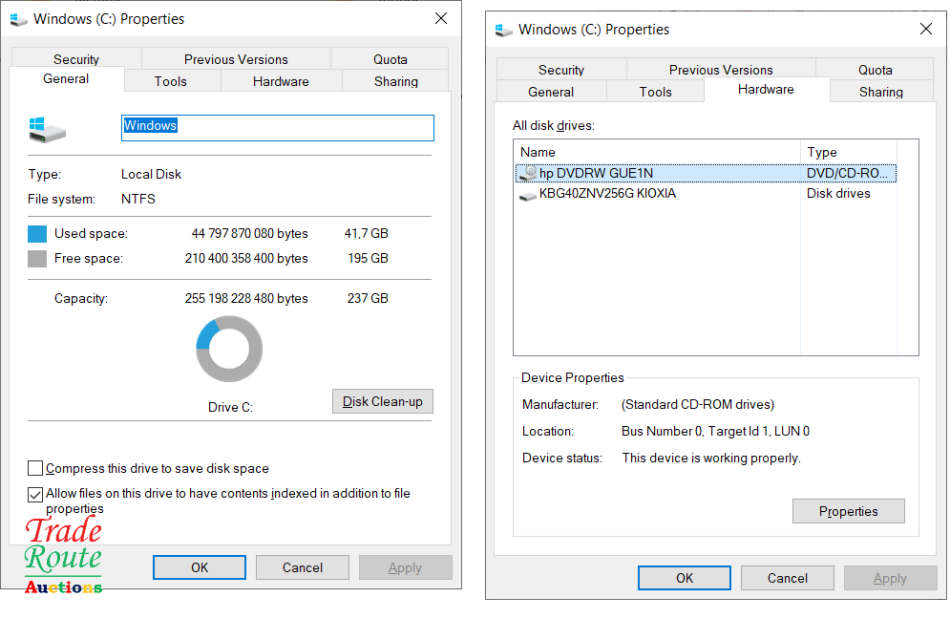Click the Windows drive icon beside name field

pos(47,128)
